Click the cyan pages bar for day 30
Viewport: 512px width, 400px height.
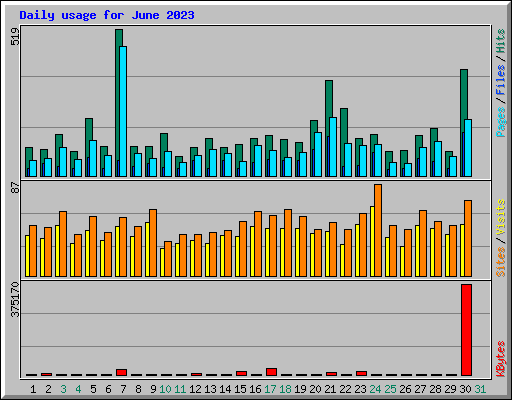click(x=468, y=148)
